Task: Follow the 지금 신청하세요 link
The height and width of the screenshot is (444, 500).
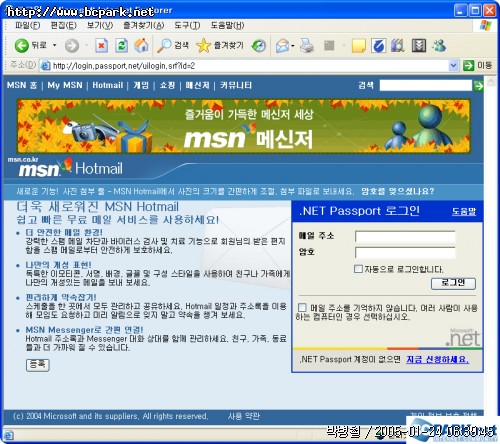Action: point(437,359)
